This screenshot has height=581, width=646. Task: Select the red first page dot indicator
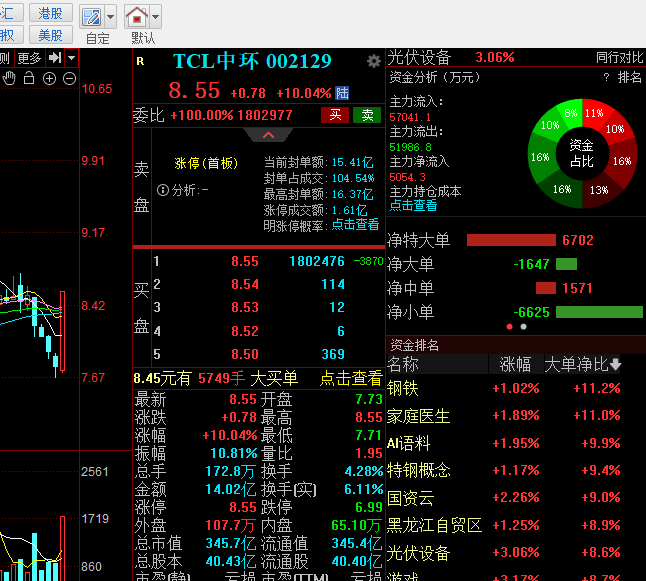click(510, 327)
